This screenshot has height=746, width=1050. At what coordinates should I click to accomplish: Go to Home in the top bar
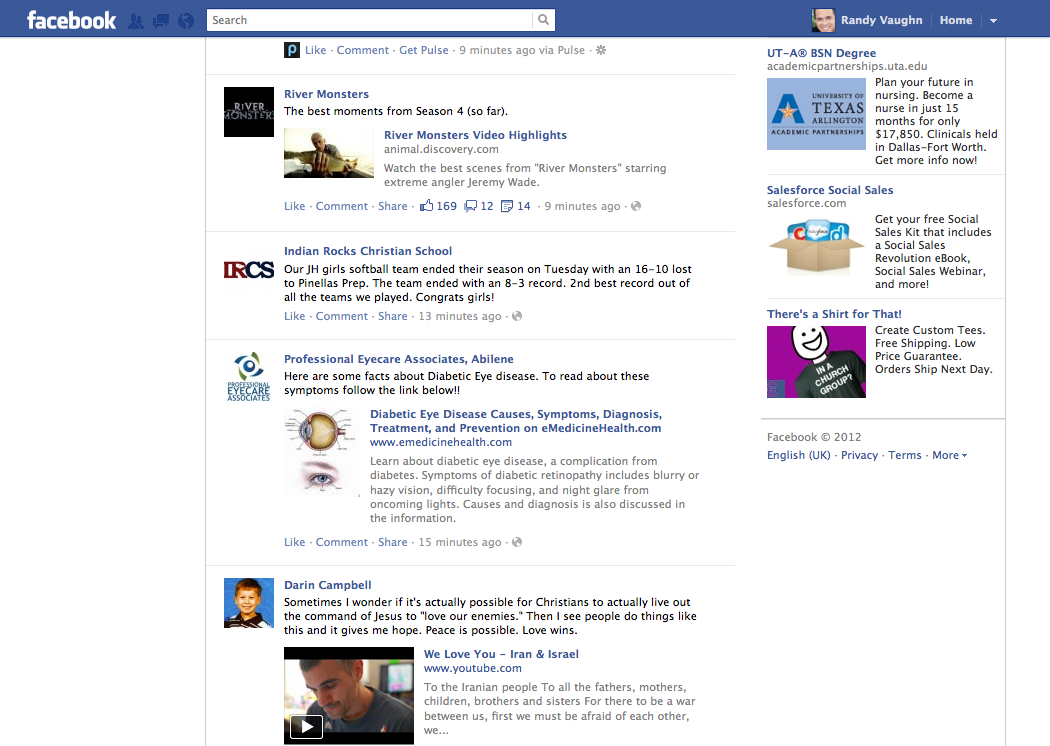pyautogui.click(x=956, y=20)
